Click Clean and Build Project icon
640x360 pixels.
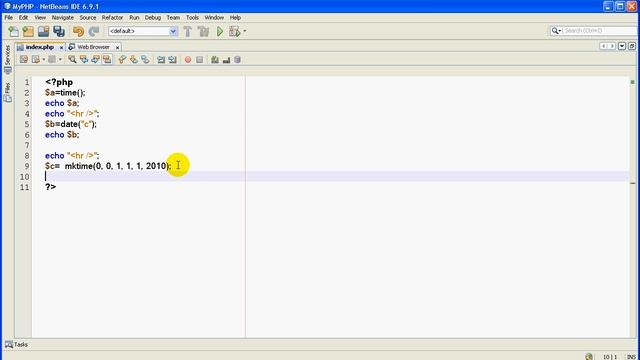tap(203, 31)
